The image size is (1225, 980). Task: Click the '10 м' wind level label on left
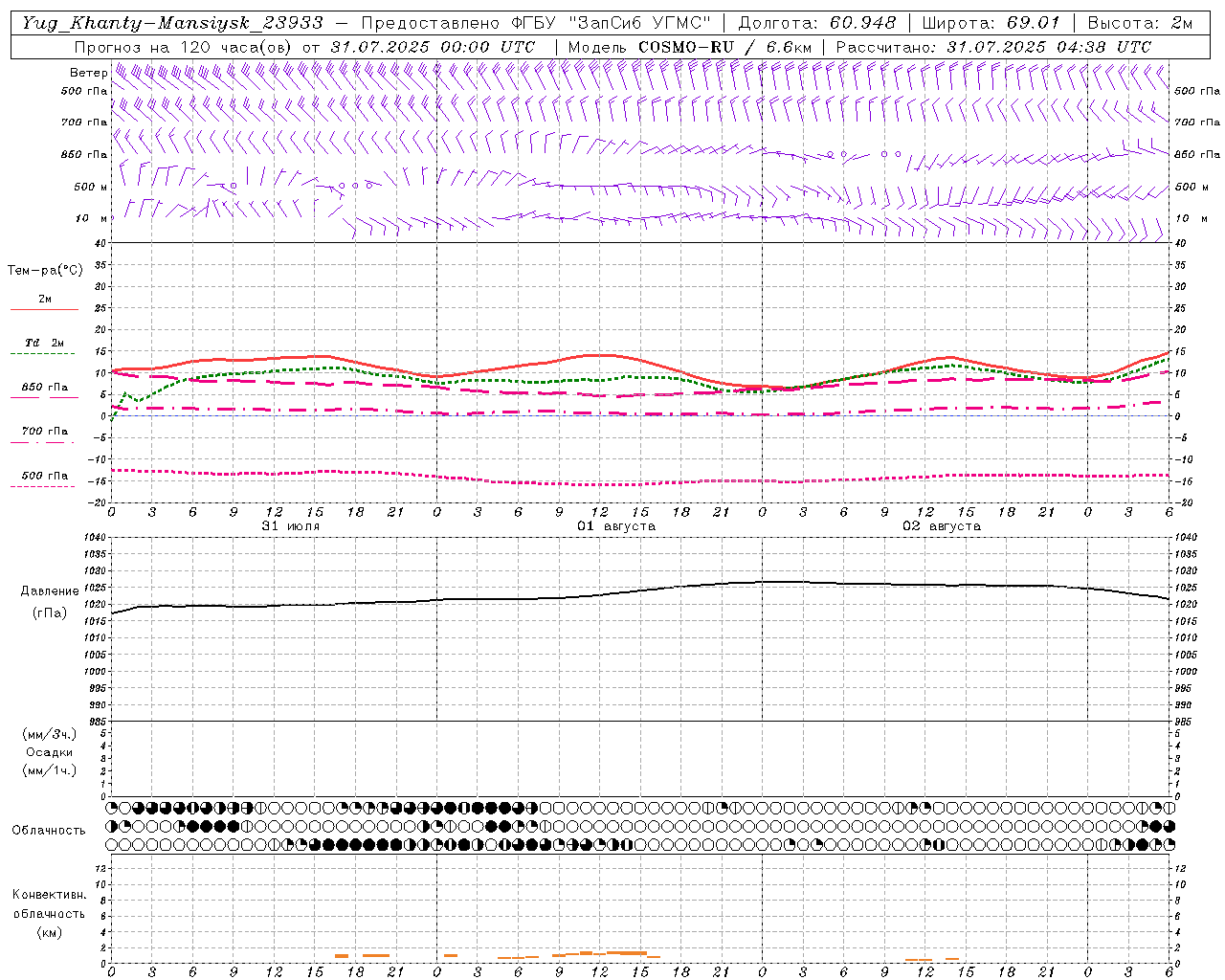(92, 218)
